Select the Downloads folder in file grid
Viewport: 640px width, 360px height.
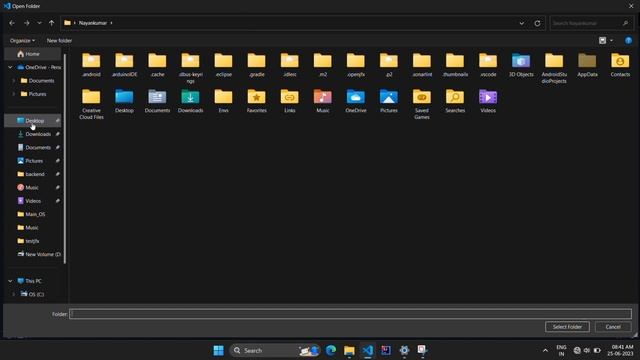[x=190, y=101]
